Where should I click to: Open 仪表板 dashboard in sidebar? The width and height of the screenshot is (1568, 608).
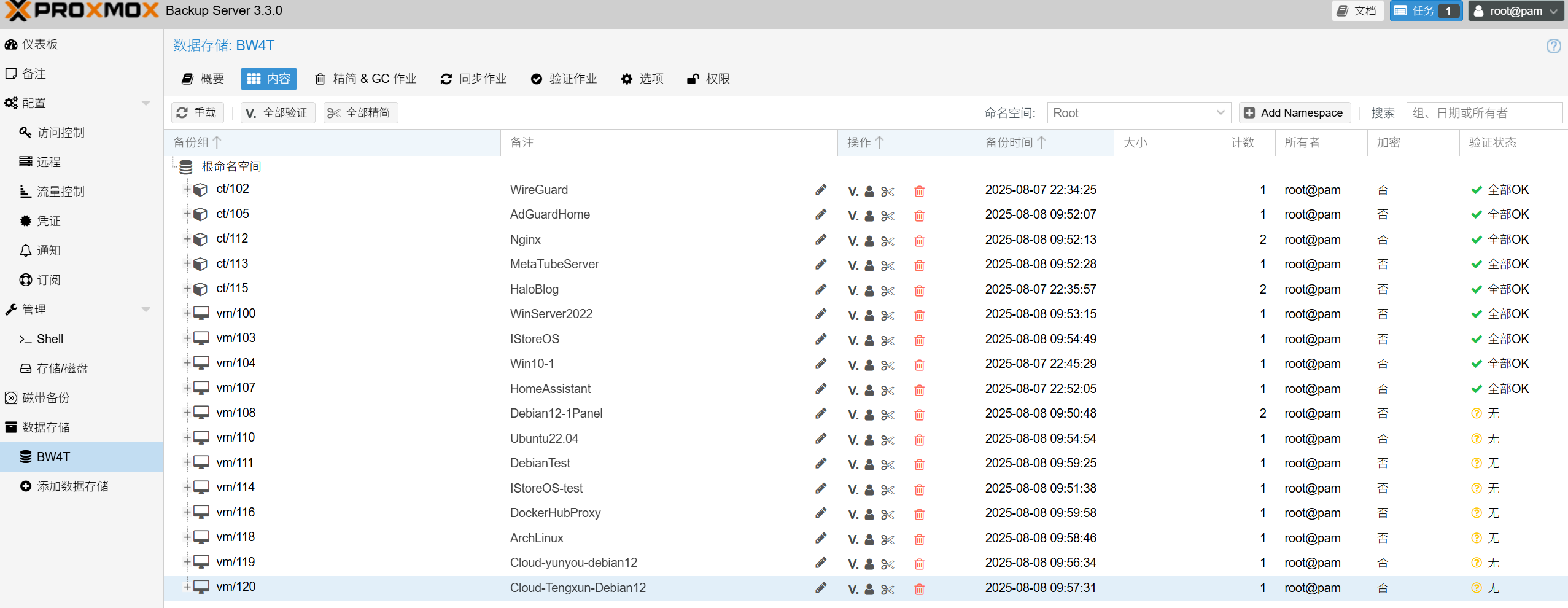point(82,44)
